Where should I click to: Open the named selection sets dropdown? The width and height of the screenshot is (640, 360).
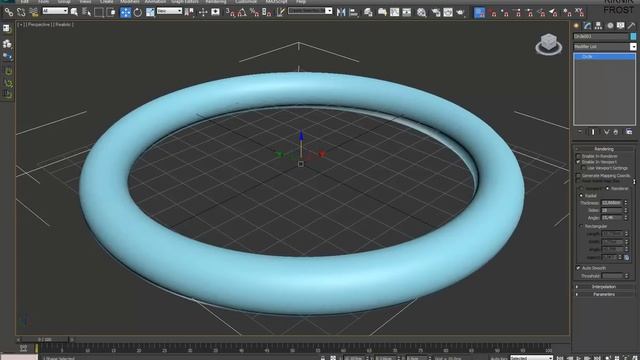click(310, 11)
